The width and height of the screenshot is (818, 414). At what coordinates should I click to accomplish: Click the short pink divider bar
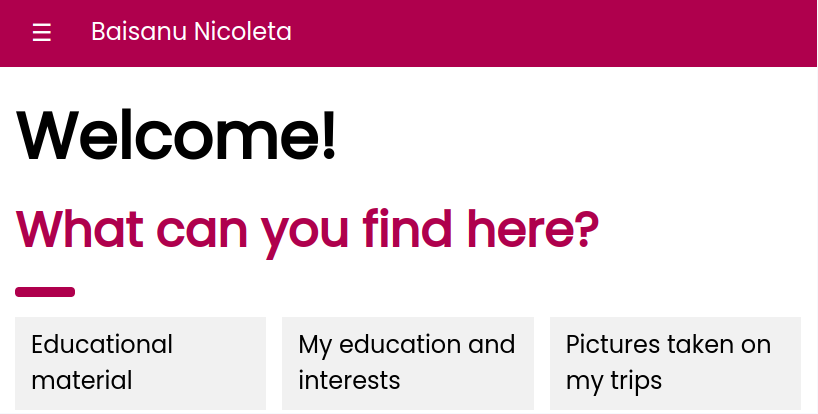[45, 292]
